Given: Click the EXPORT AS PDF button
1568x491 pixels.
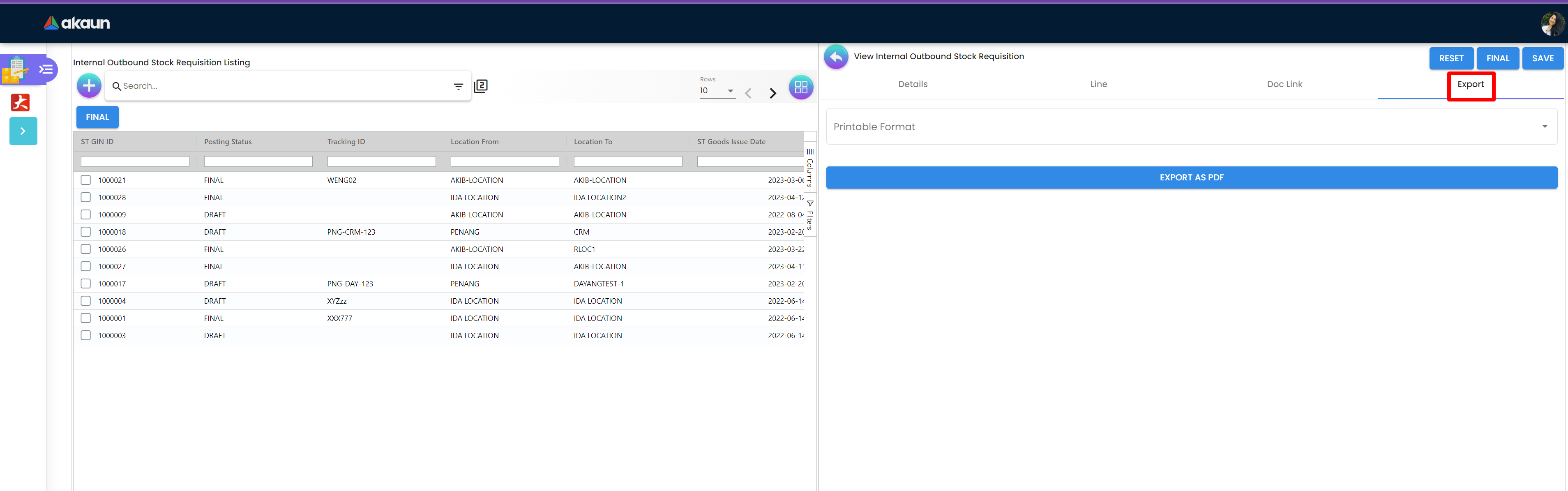Looking at the screenshot, I should pos(1191,177).
